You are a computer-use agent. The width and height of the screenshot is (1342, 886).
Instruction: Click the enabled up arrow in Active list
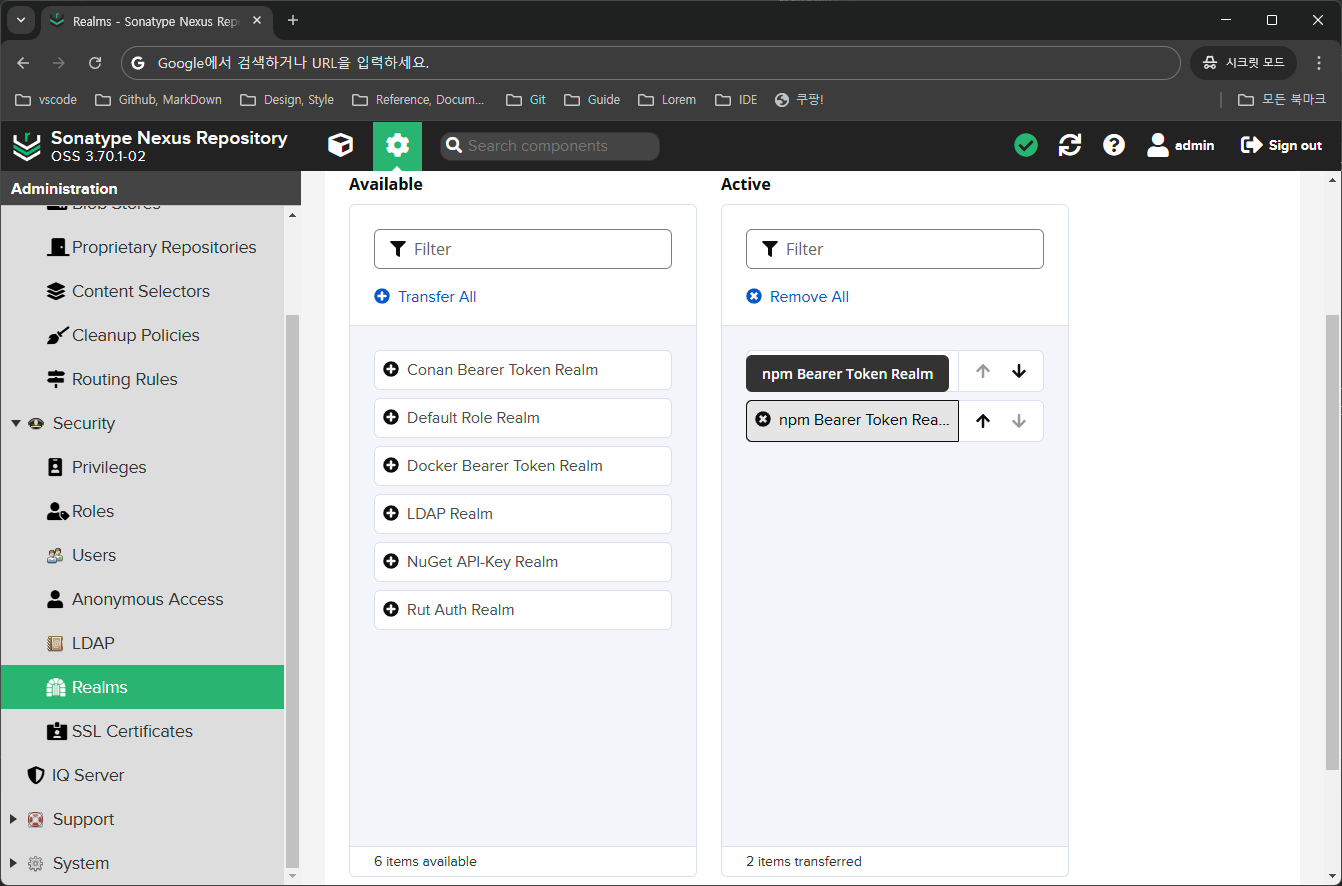click(983, 421)
